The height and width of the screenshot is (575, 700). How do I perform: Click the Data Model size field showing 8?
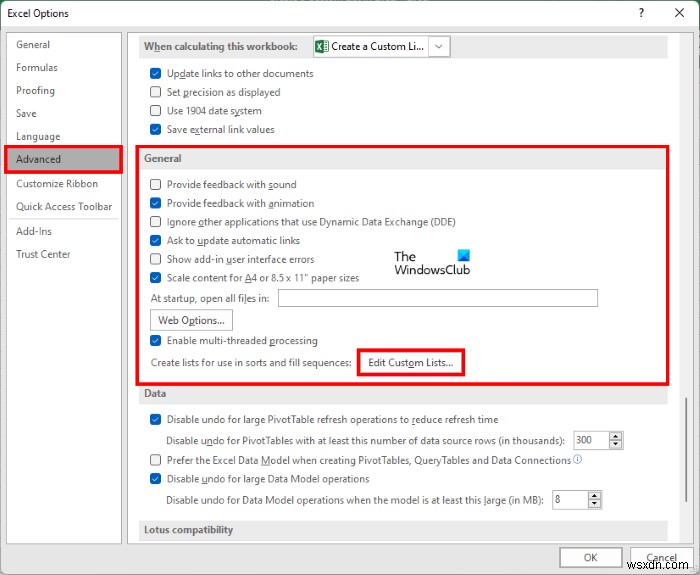pyautogui.click(x=569, y=500)
